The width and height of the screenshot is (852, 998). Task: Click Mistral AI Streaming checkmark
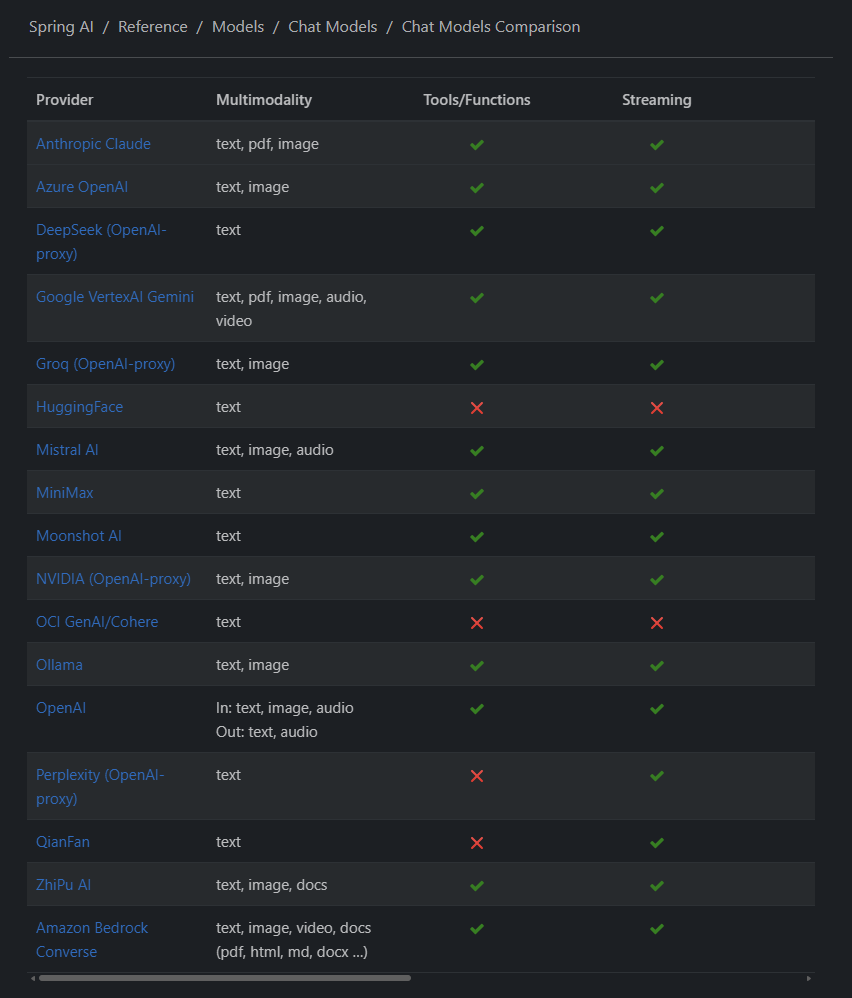click(x=657, y=451)
